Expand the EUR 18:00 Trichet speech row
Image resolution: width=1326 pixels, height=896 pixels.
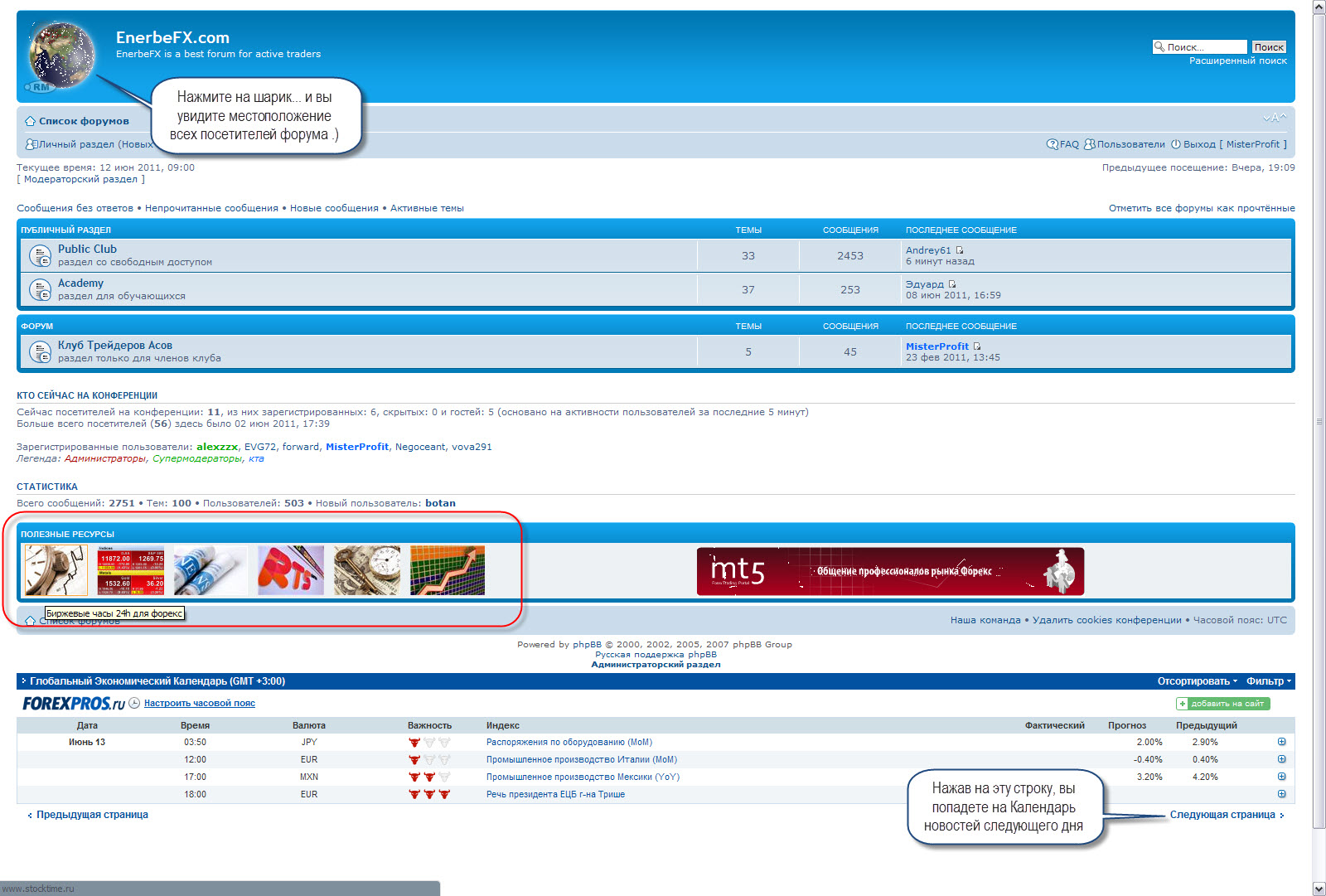click(x=1281, y=794)
